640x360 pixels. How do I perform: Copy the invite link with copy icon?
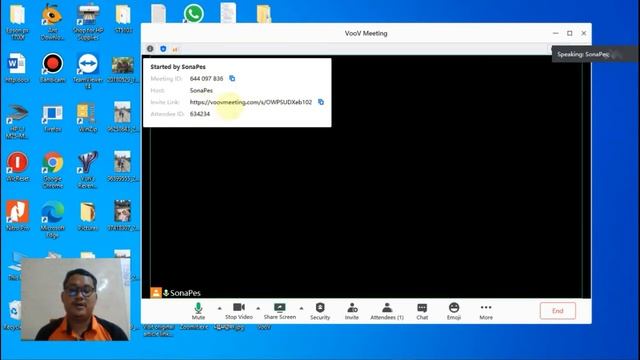click(x=321, y=102)
